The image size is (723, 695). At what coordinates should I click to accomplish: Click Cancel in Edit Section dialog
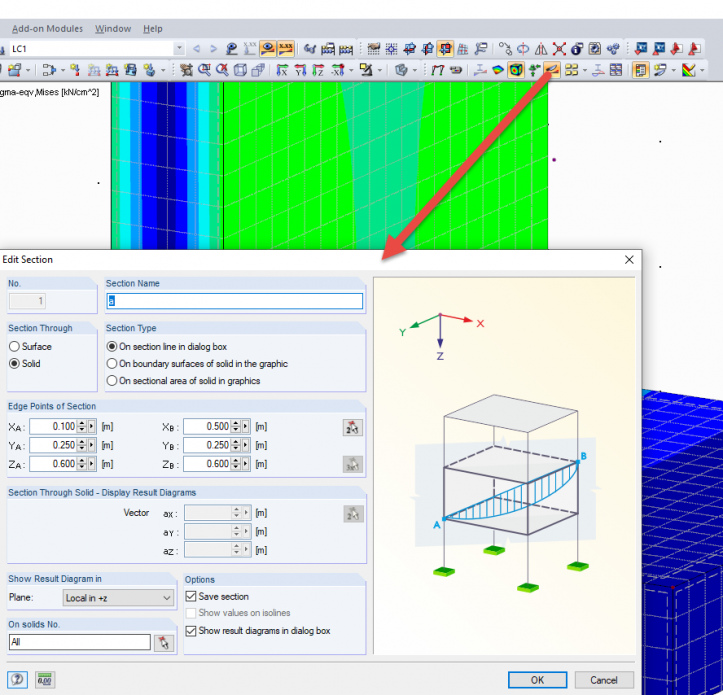tap(604, 680)
